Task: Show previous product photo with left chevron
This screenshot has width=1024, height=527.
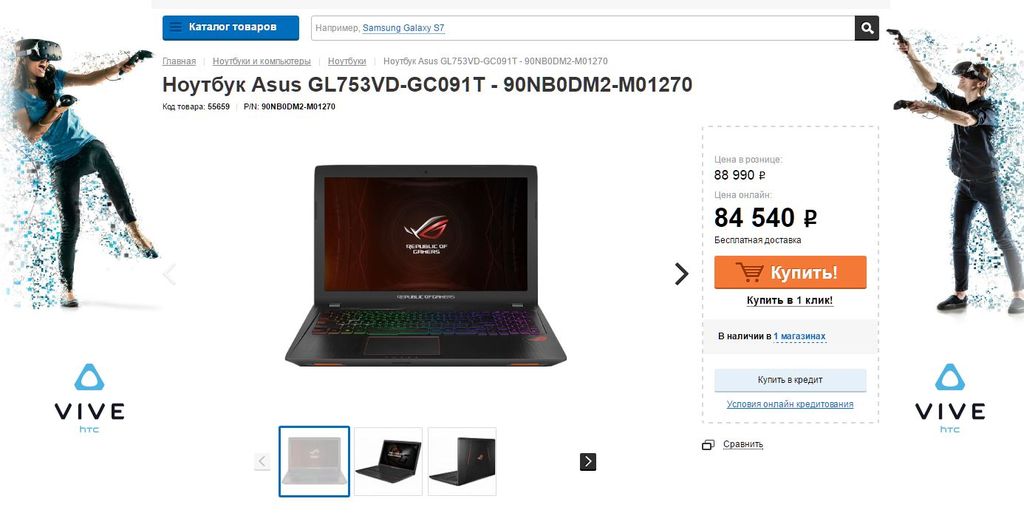Action: (x=170, y=274)
